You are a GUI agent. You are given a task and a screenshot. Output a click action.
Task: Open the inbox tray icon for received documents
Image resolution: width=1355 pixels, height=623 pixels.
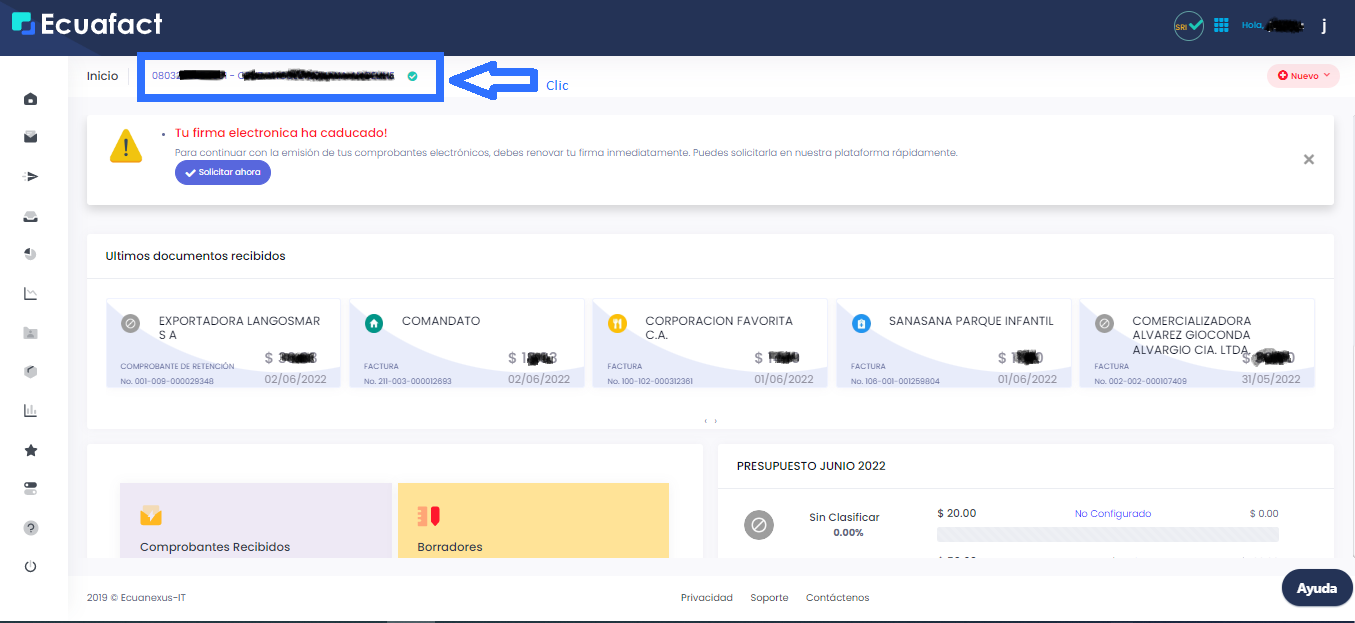(x=30, y=216)
